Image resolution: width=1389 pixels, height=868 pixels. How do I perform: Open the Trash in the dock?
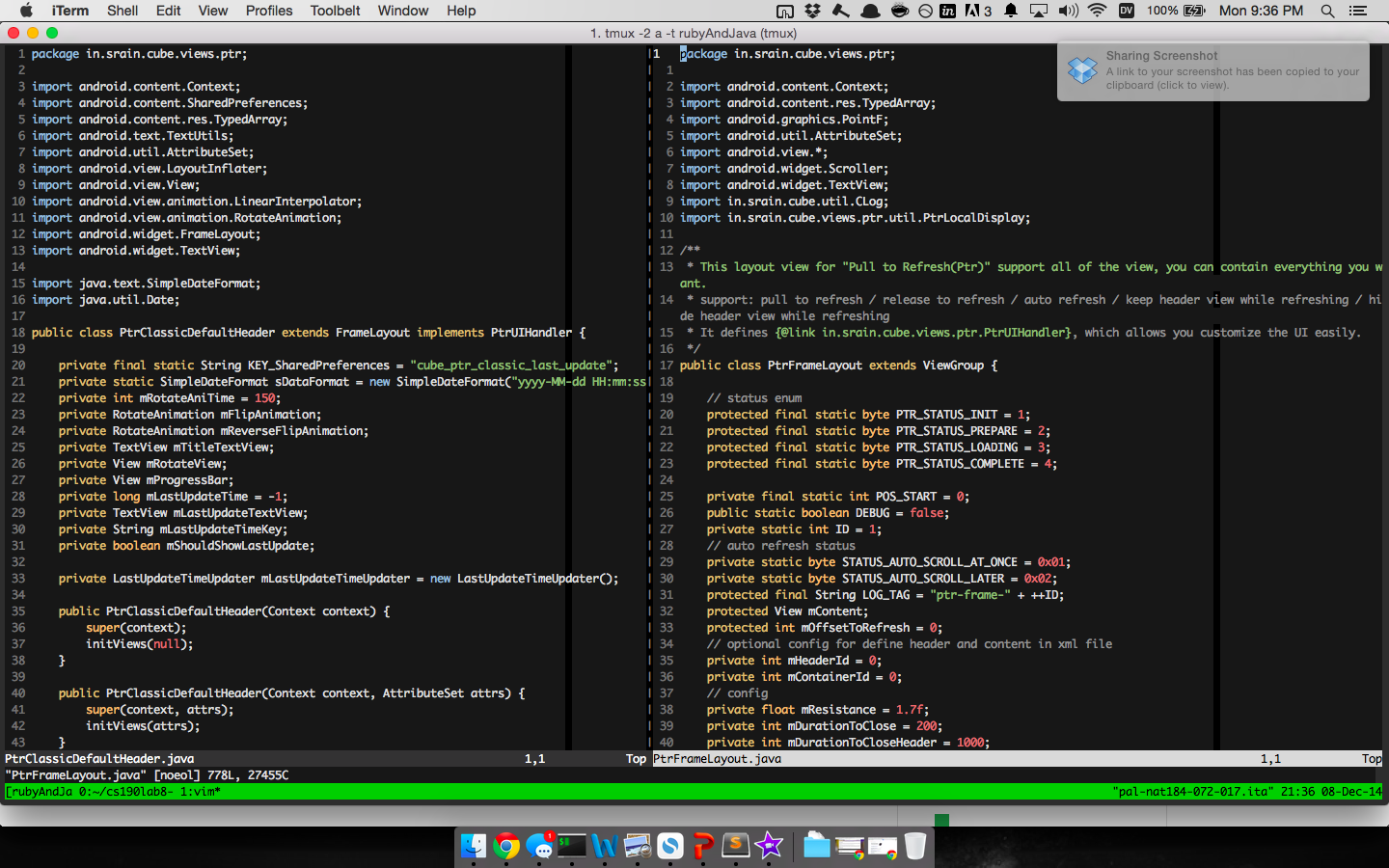click(x=915, y=847)
